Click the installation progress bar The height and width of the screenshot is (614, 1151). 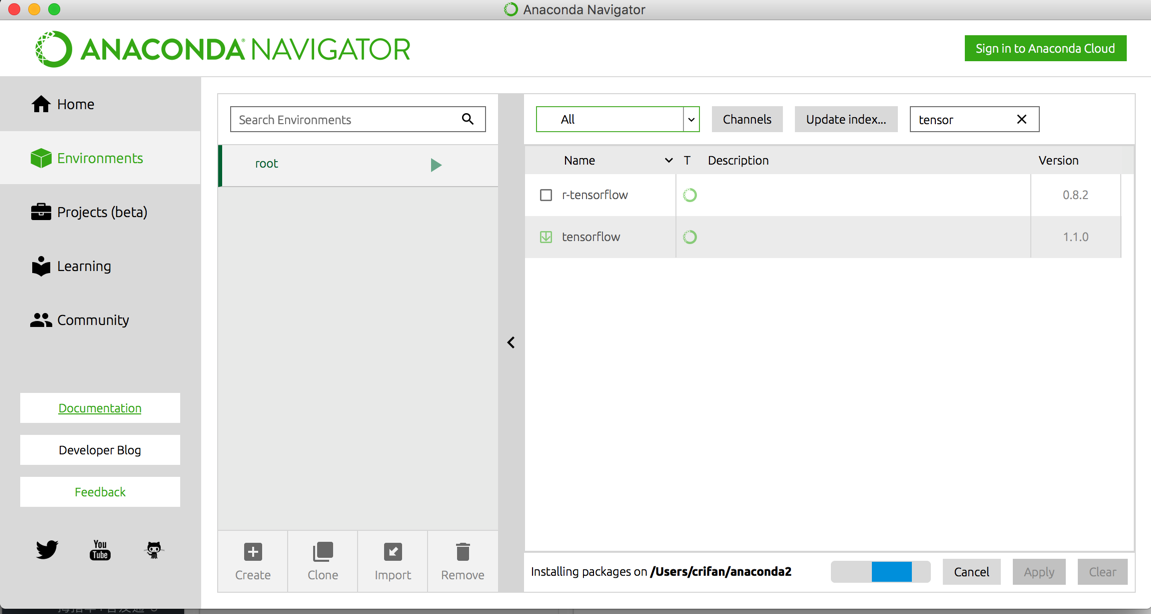click(x=881, y=572)
